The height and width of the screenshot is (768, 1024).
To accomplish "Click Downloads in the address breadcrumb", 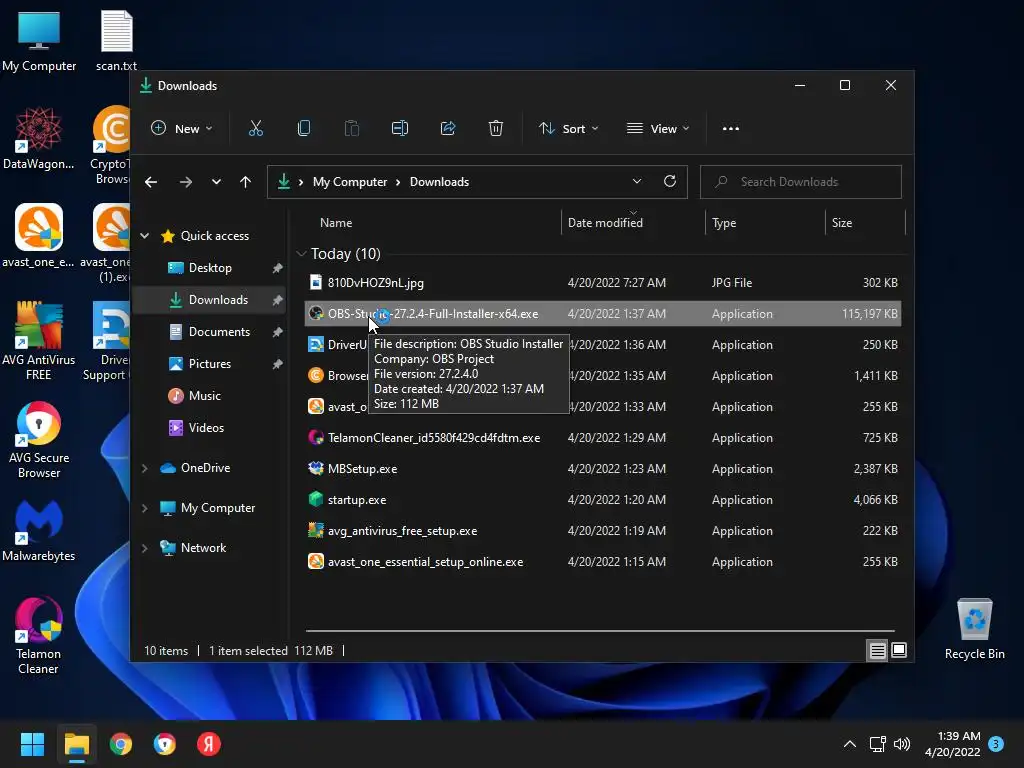I will (x=439, y=182).
